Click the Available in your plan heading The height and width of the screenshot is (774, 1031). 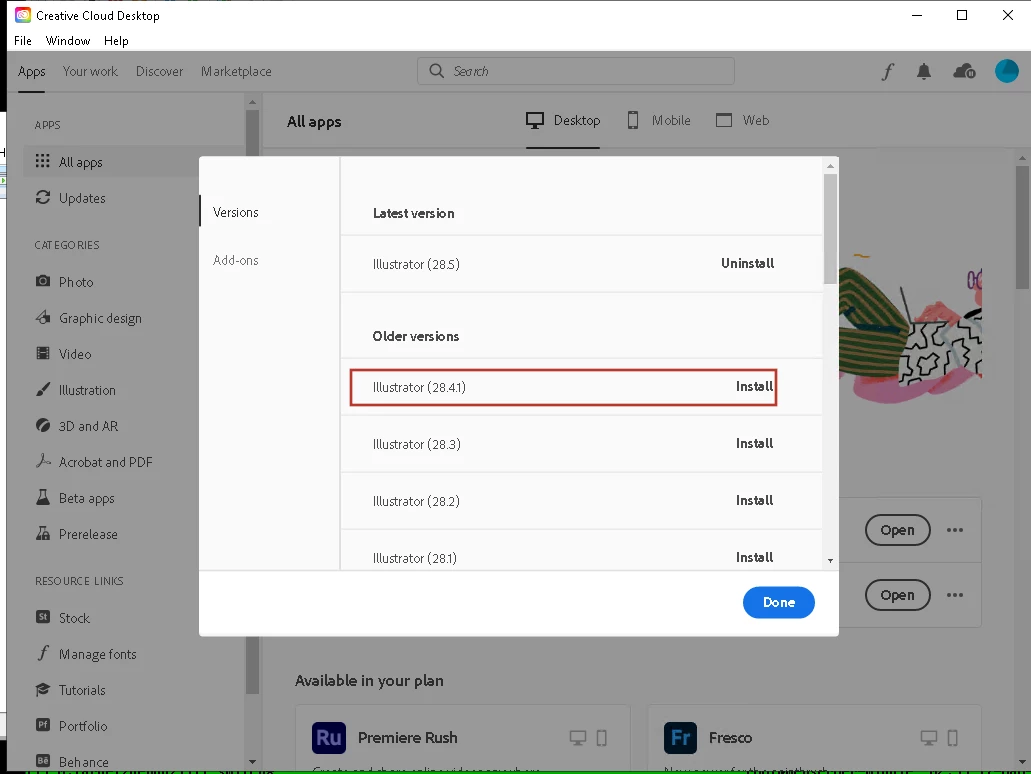pyautogui.click(x=369, y=681)
